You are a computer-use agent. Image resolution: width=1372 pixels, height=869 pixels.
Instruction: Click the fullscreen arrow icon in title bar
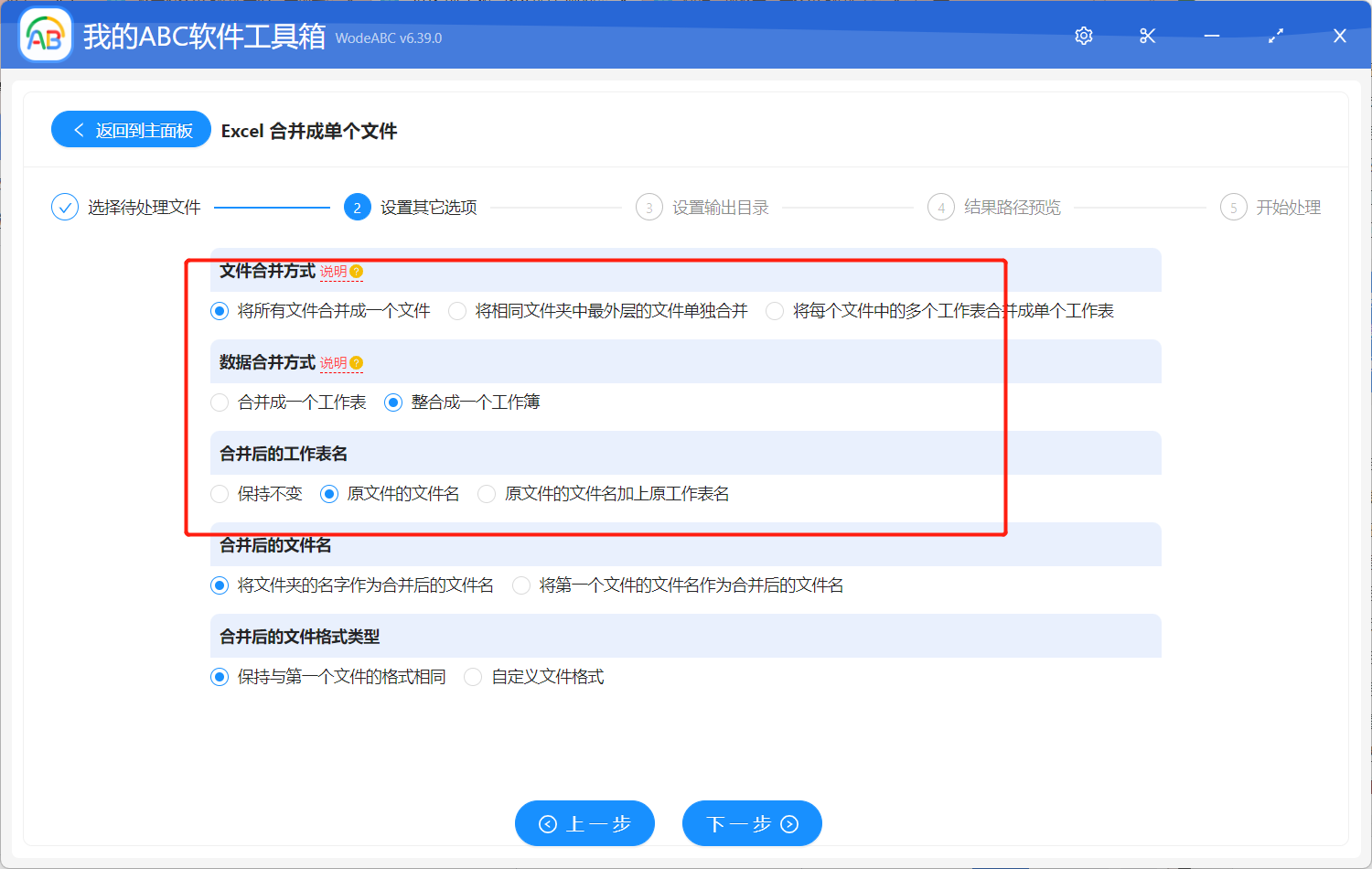click(x=1275, y=36)
